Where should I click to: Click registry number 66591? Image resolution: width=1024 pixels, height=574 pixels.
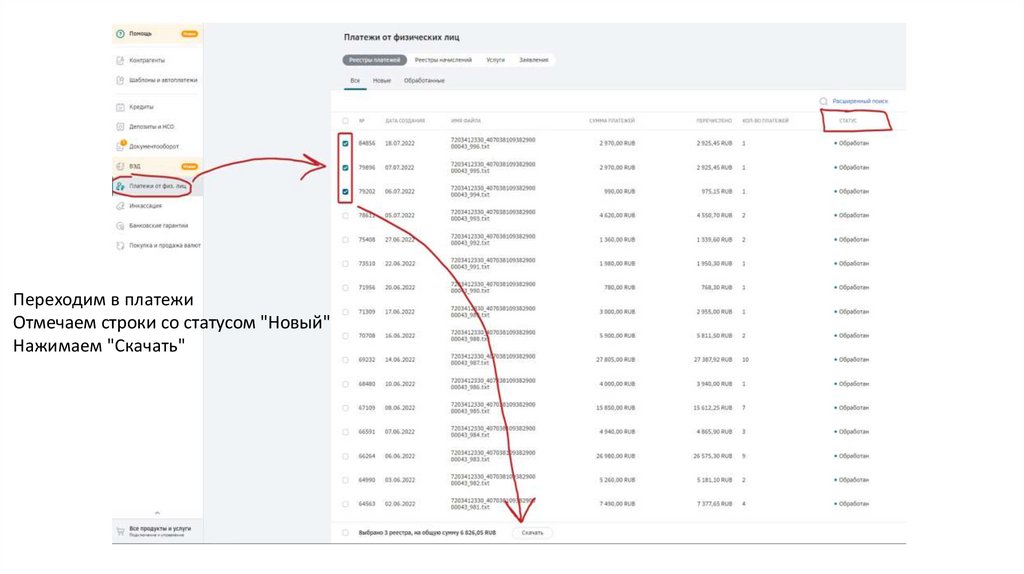click(x=367, y=432)
